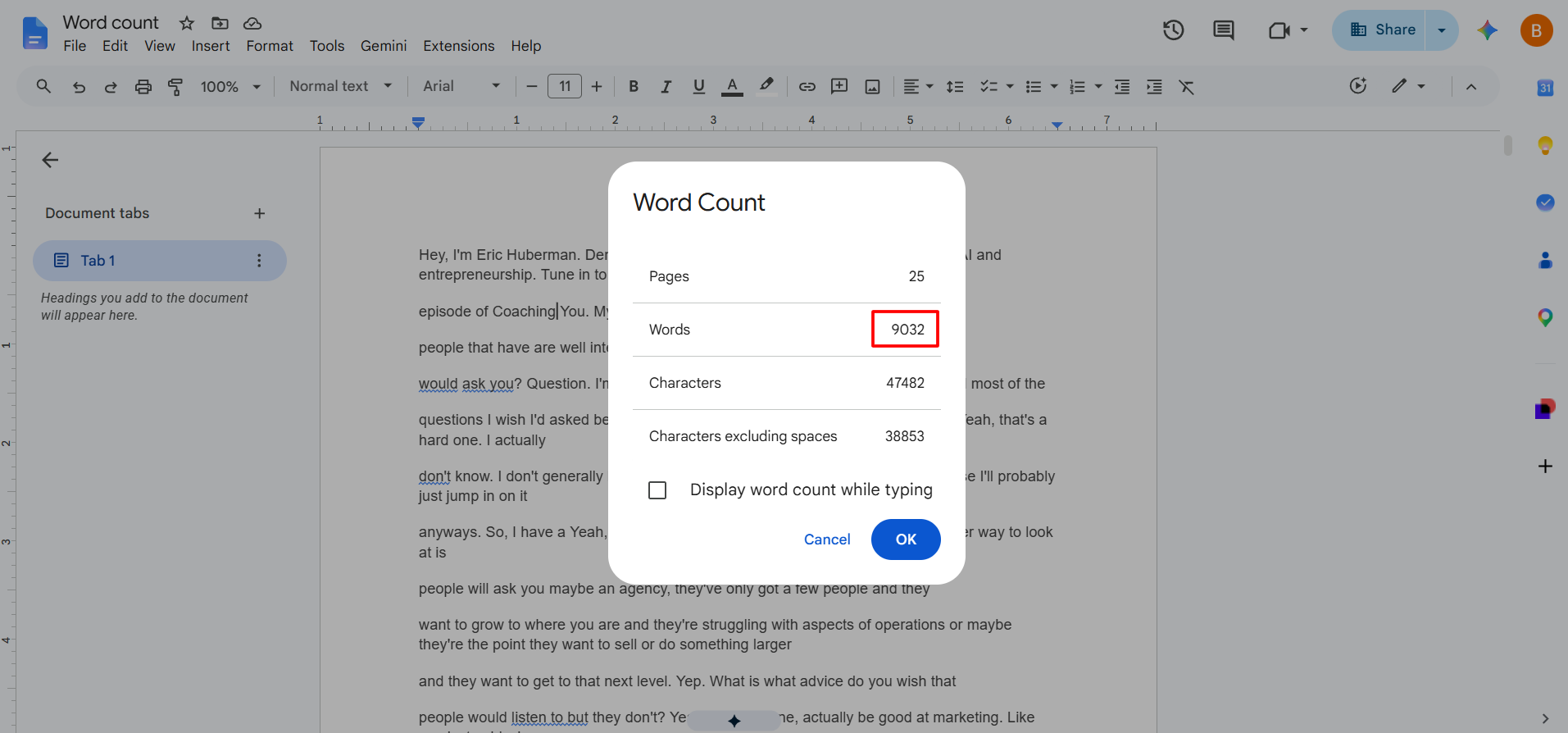This screenshot has height=733, width=1568.
Task: Open Google Maps side panel
Action: pyautogui.click(x=1545, y=317)
